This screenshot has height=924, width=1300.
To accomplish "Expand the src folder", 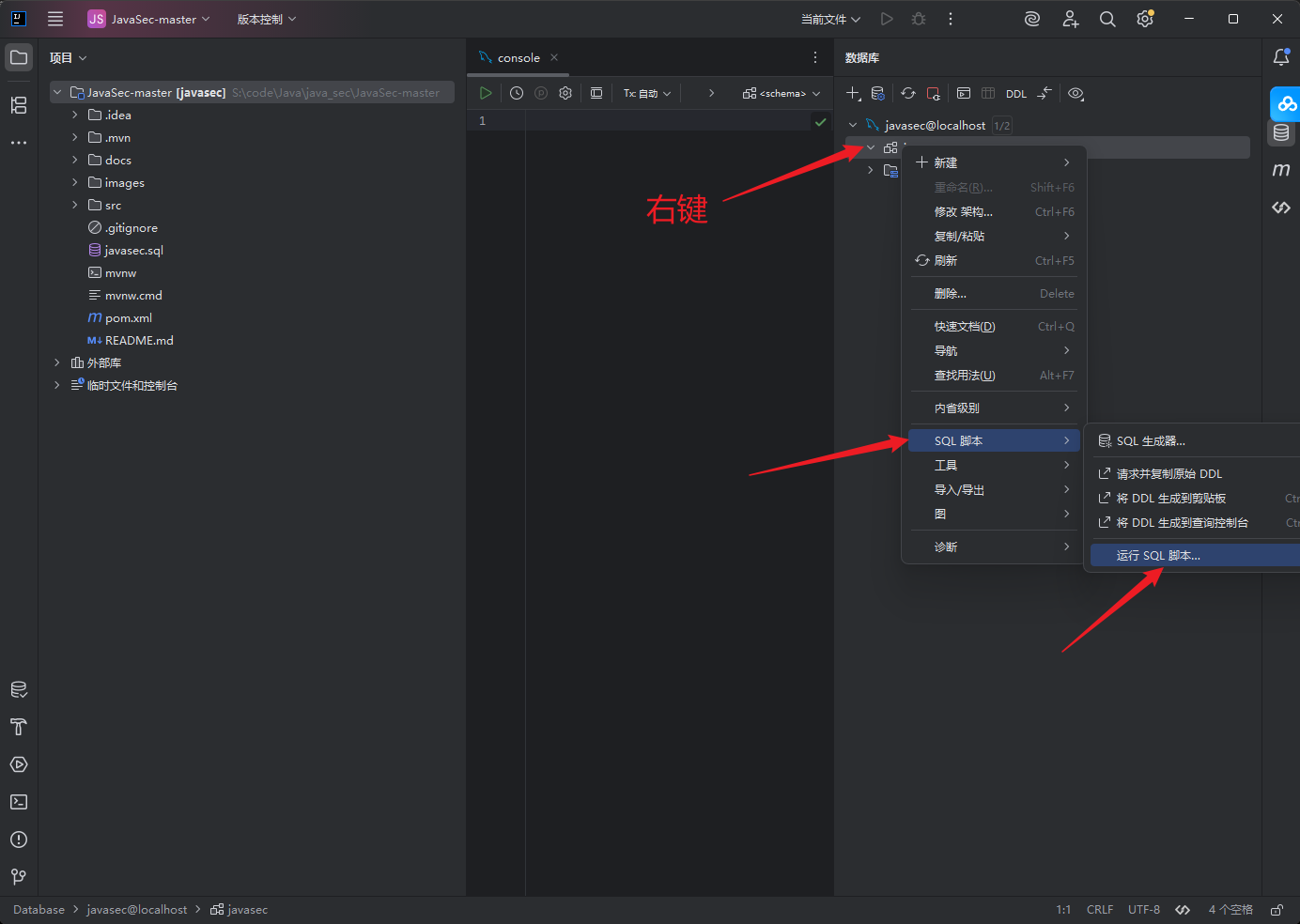I will [x=75, y=205].
